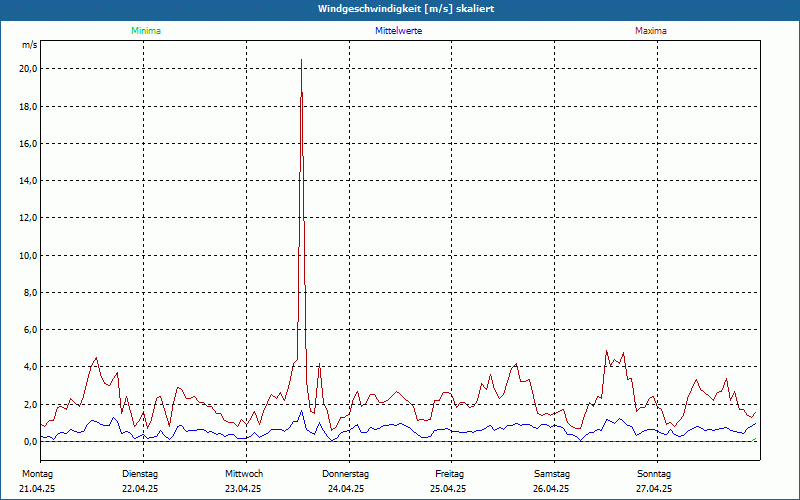
Task: Click the 26.04.25 date label
Action: pyautogui.click(x=551, y=489)
